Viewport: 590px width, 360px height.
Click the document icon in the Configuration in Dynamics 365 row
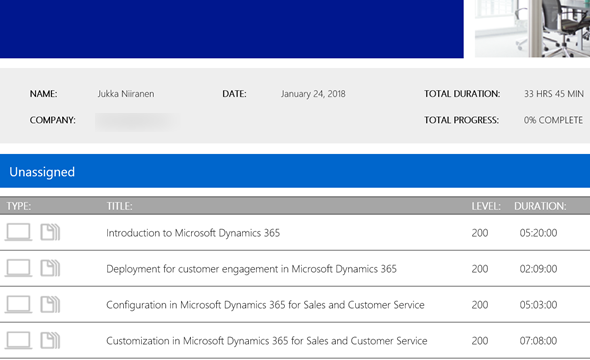(50, 304)
